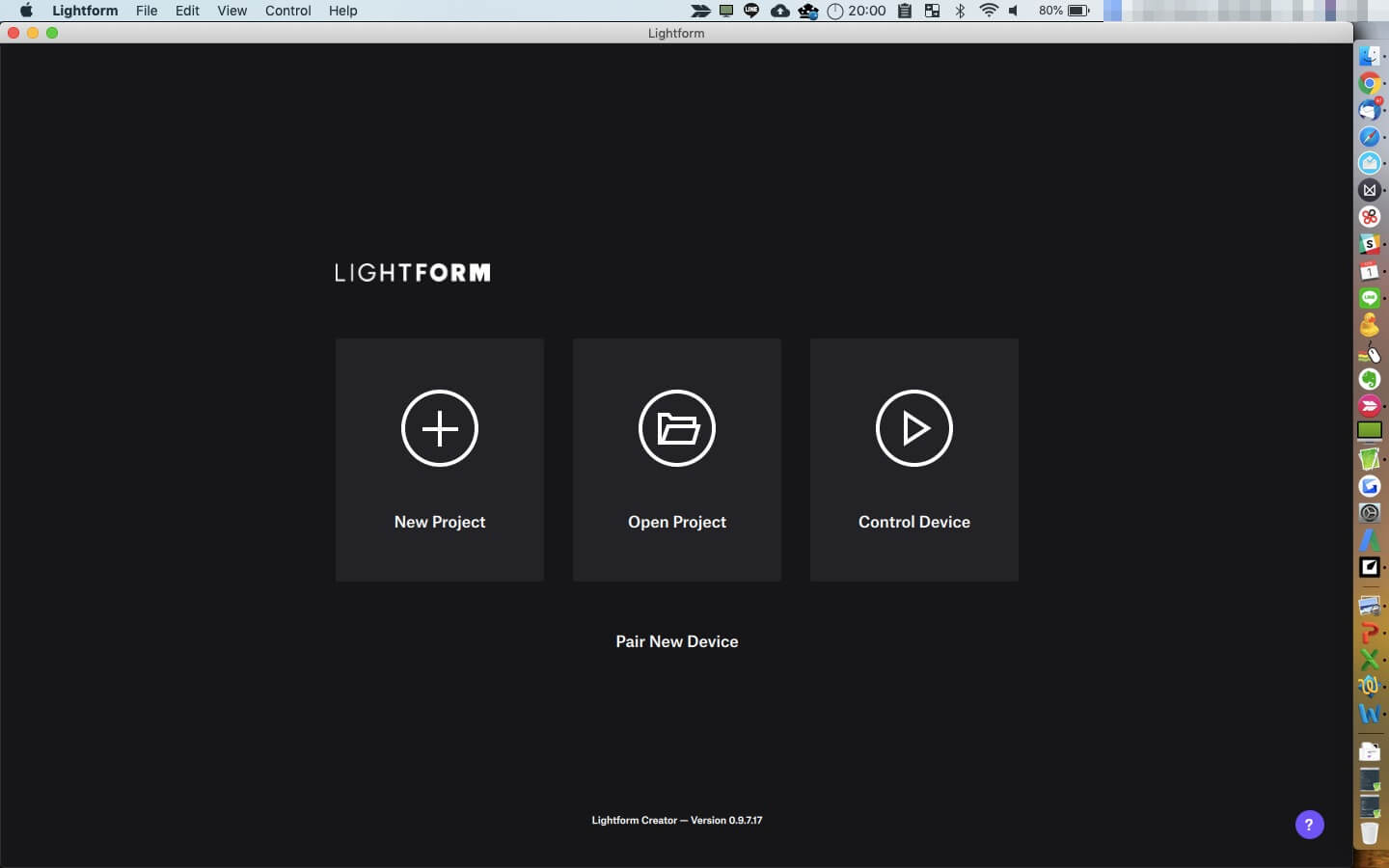Select the New Project label
The image size is (1389, 868).
[x=440, y=522]
